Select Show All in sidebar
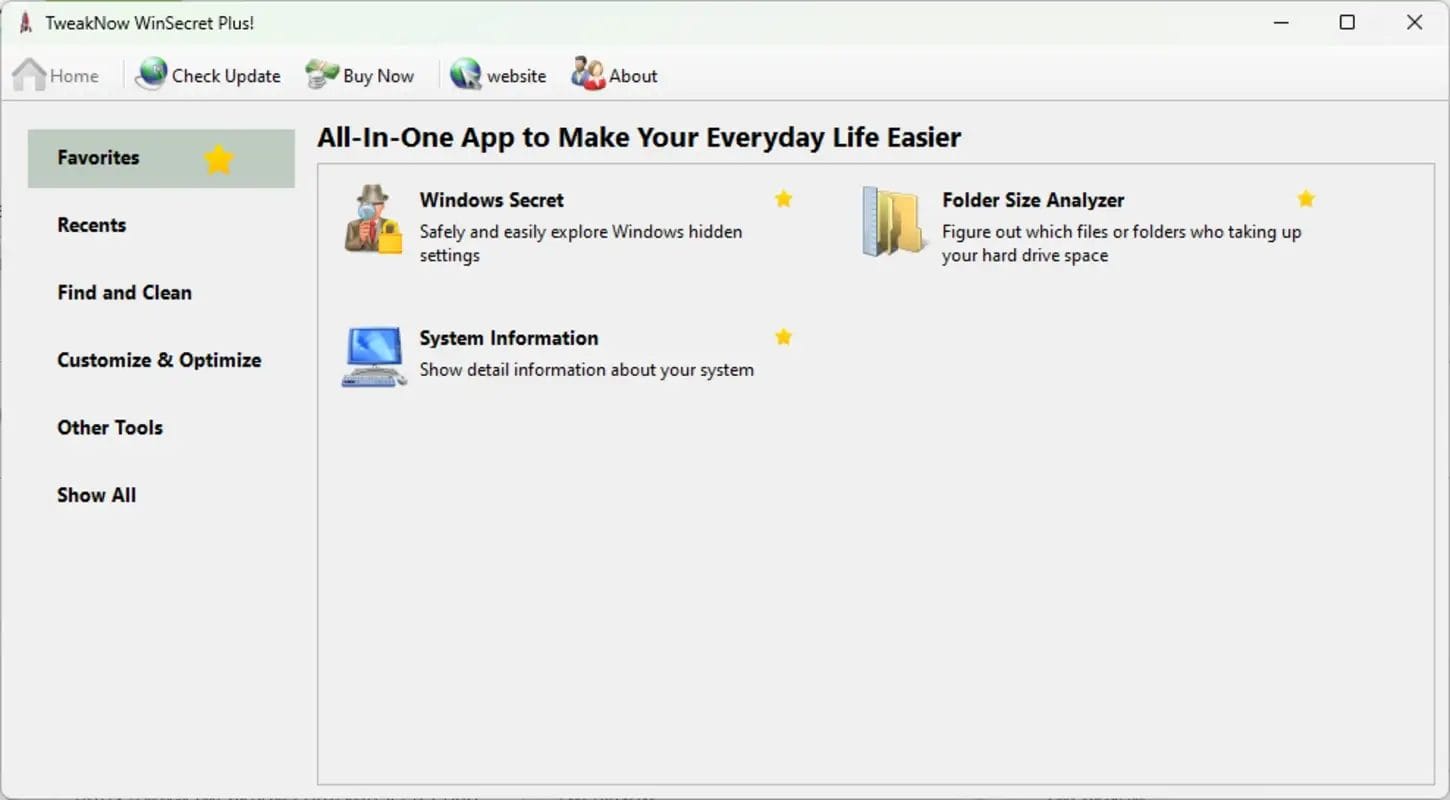 pos(96,495)
